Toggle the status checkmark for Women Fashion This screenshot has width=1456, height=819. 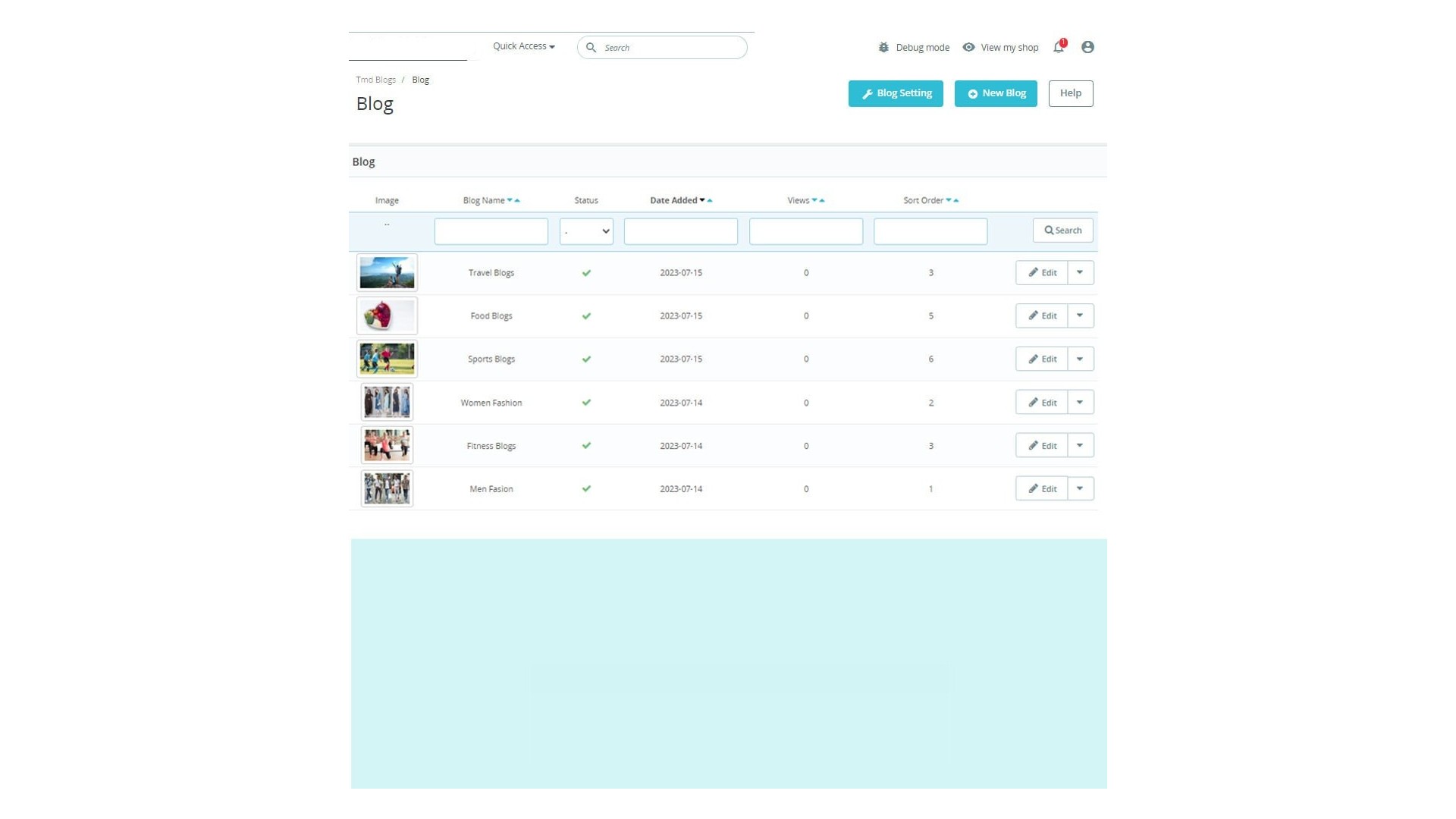tap(586, 403)
